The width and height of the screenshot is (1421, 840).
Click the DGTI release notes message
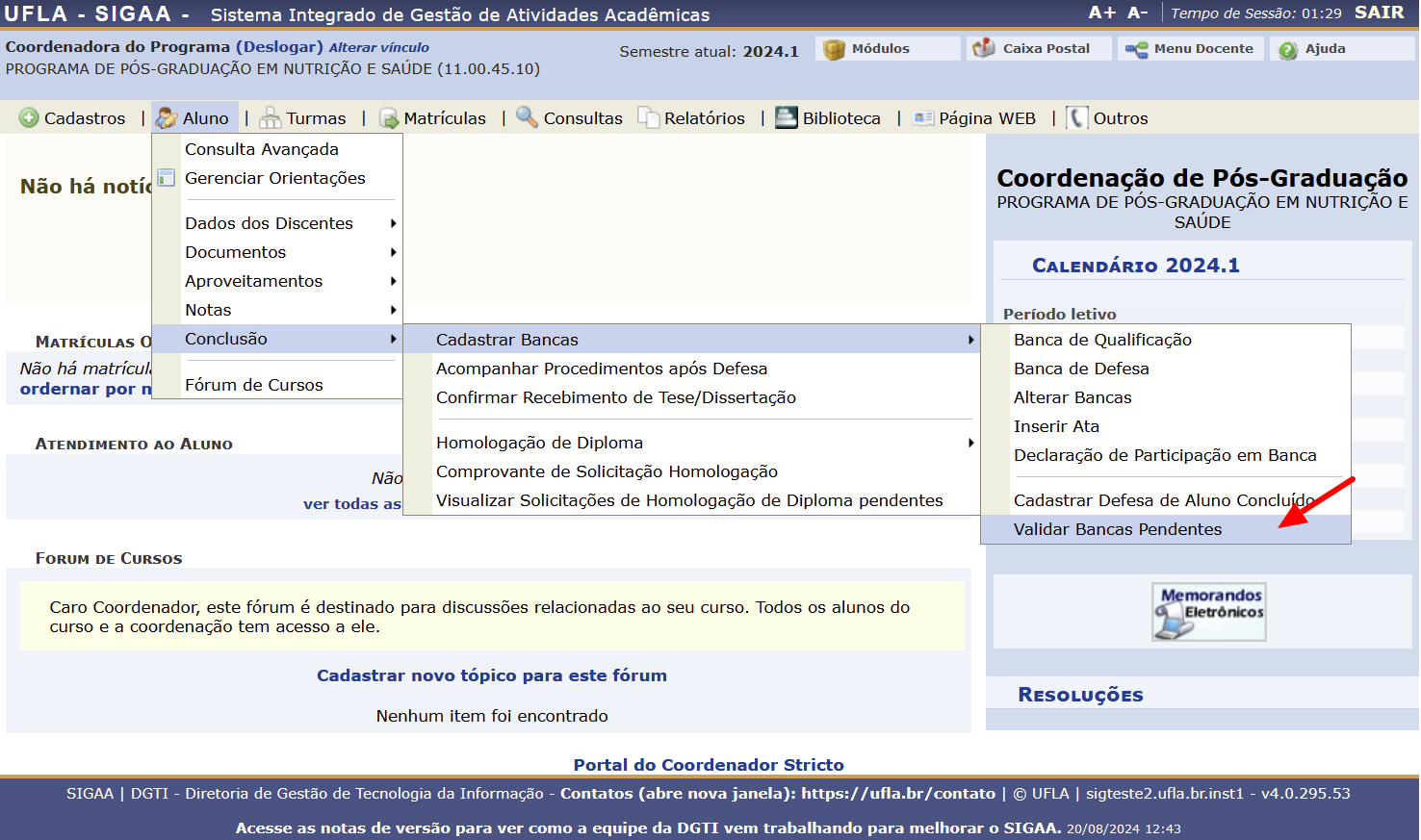[x=648, y=828]
